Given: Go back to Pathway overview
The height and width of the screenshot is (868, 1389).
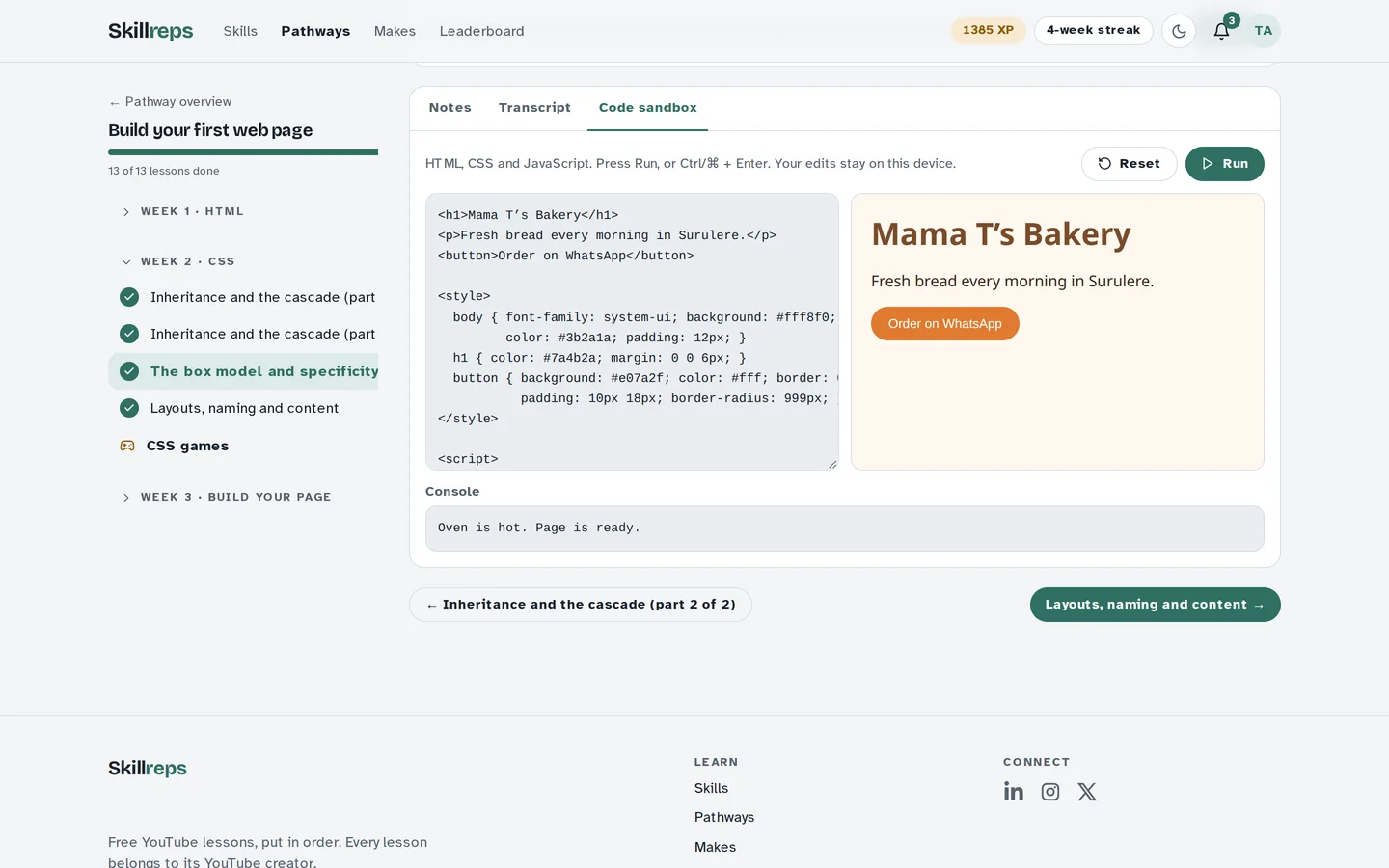Looking at the screenshot, I should [170, 102].
